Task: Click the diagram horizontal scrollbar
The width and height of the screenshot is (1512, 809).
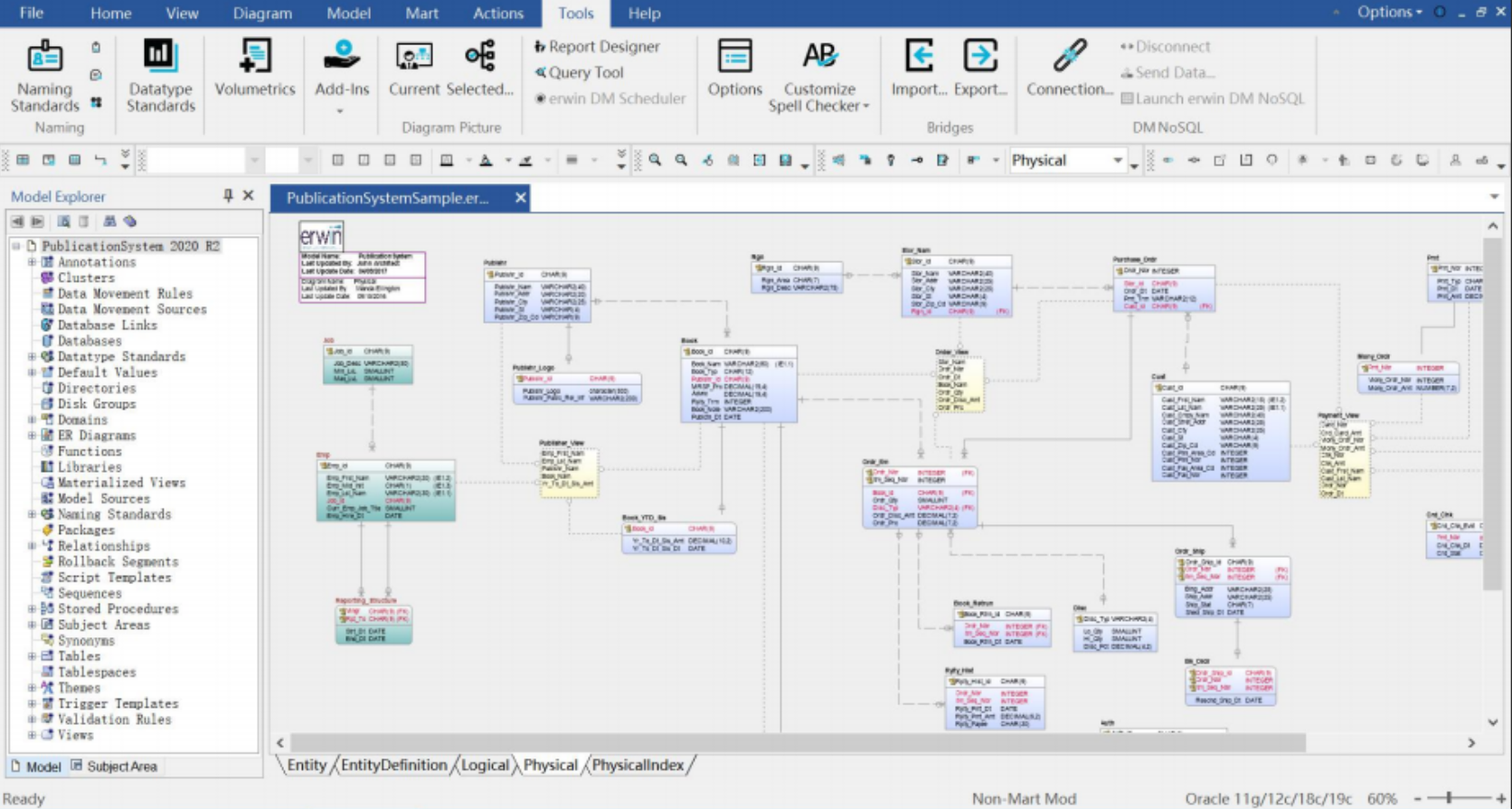Action: (797, 742)
